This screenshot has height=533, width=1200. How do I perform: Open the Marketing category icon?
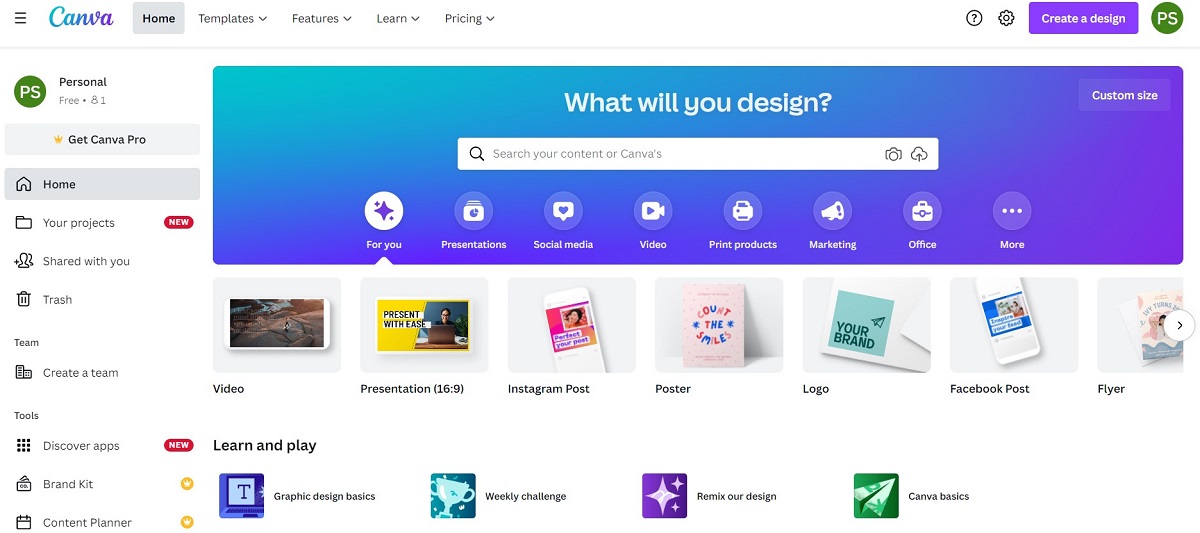tap(833, 211)
